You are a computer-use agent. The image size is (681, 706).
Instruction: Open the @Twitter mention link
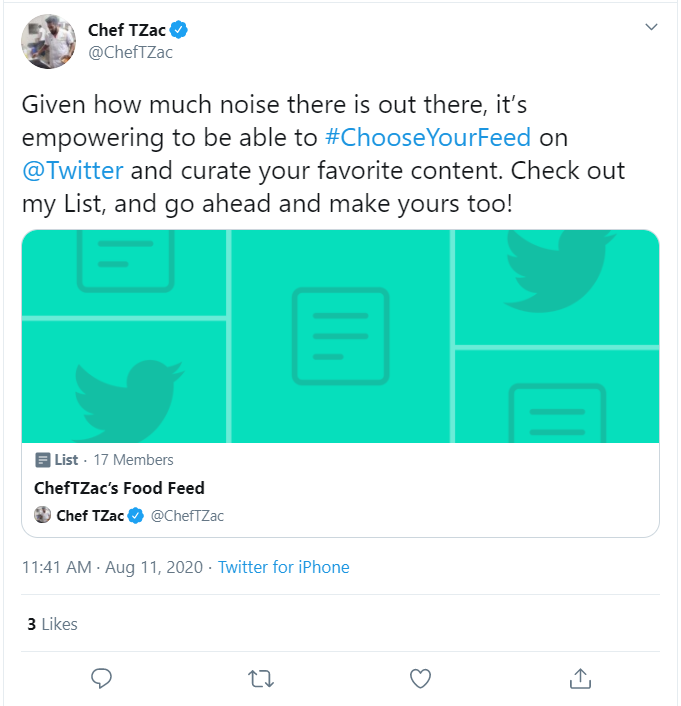pos(72,170)
